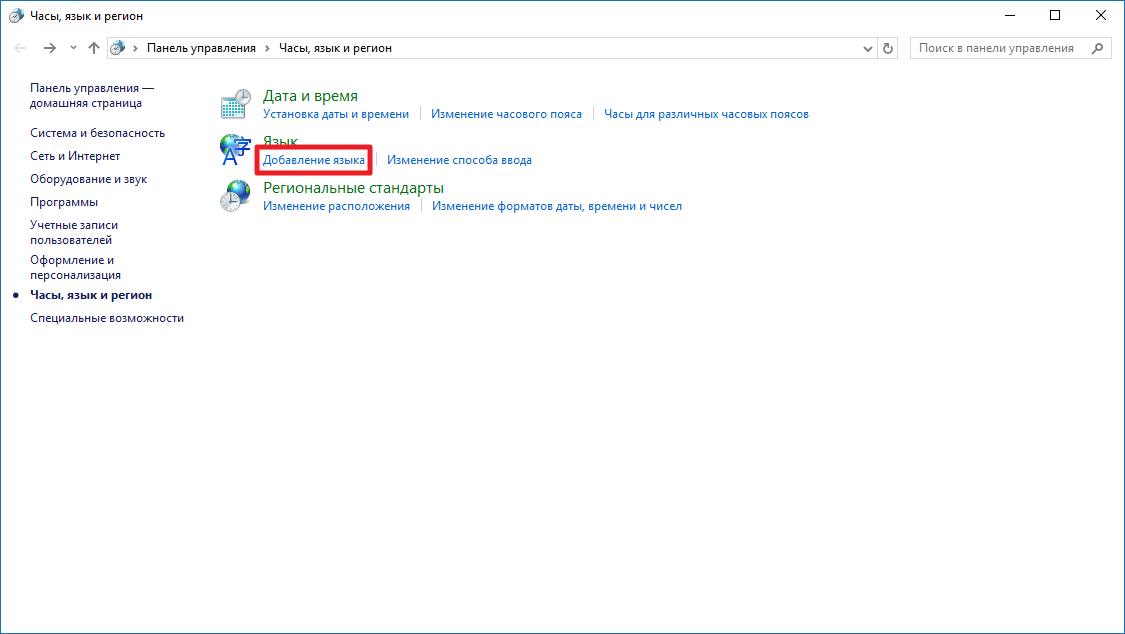Image resolution: width=1125 pixels, height=634 pixels.
Task: Open Система и безопасность category
Action: pos(98,133)
